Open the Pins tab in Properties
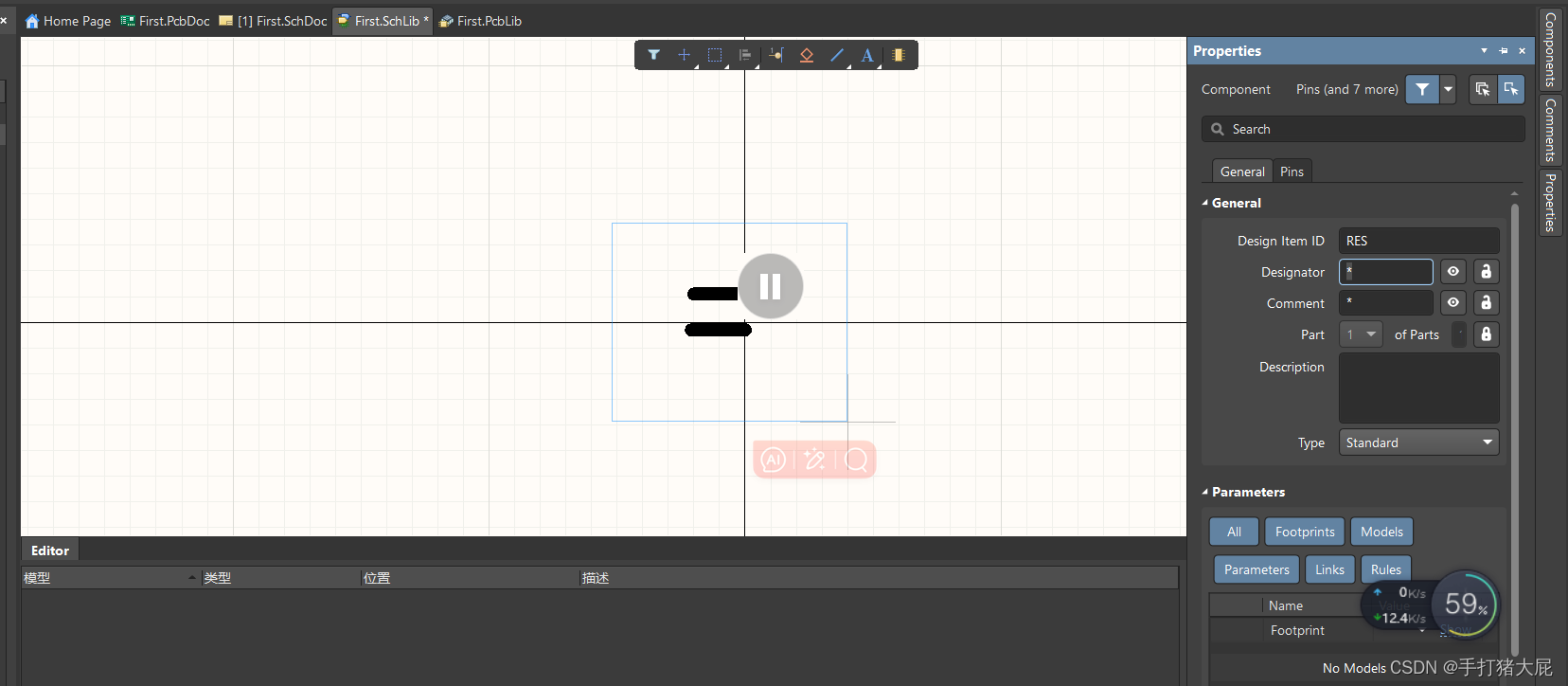 pos(1292,171)
